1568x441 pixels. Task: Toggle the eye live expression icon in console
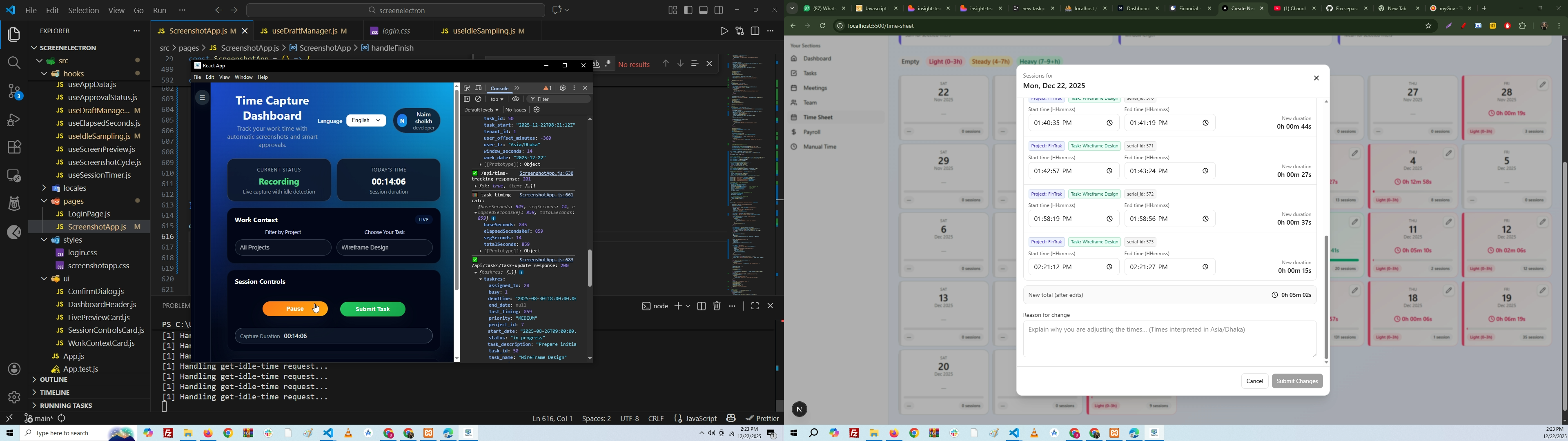point(516,99)
